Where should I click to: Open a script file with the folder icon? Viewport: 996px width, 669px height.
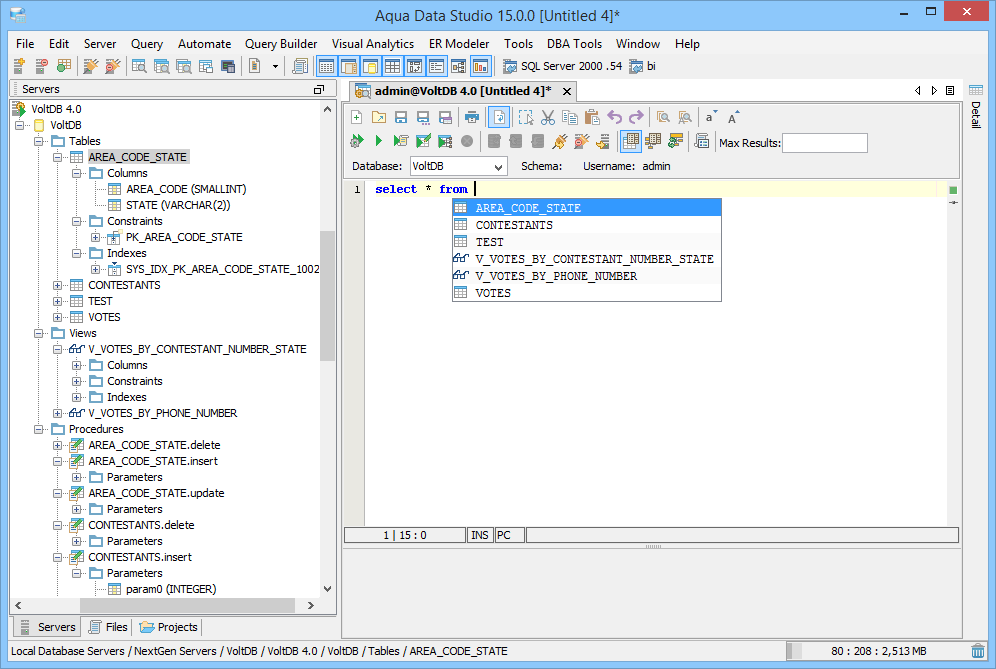379,118
